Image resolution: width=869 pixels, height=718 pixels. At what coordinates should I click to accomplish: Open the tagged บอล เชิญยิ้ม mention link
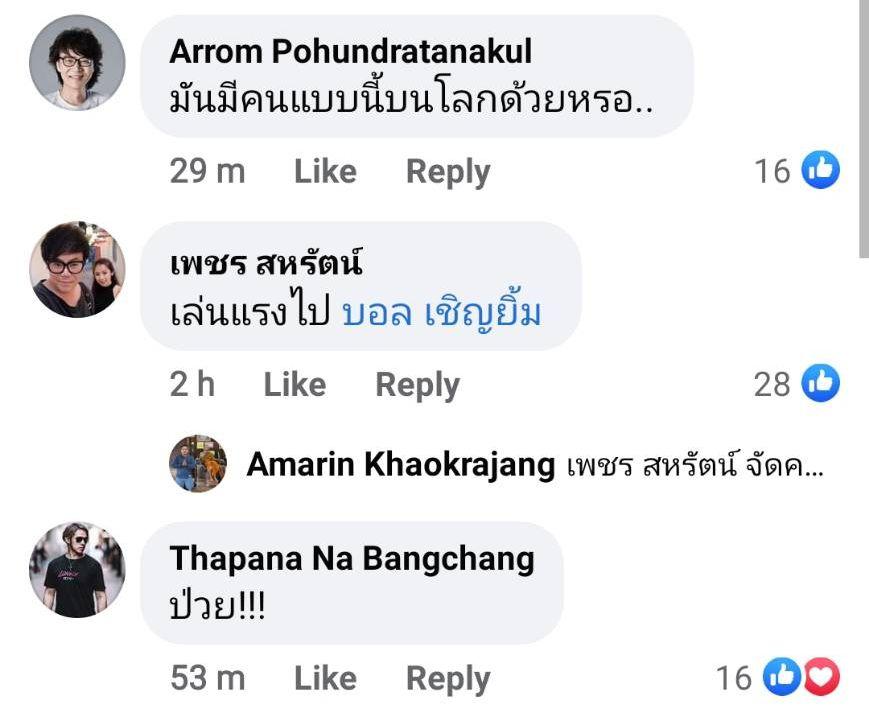pos(441,313)
